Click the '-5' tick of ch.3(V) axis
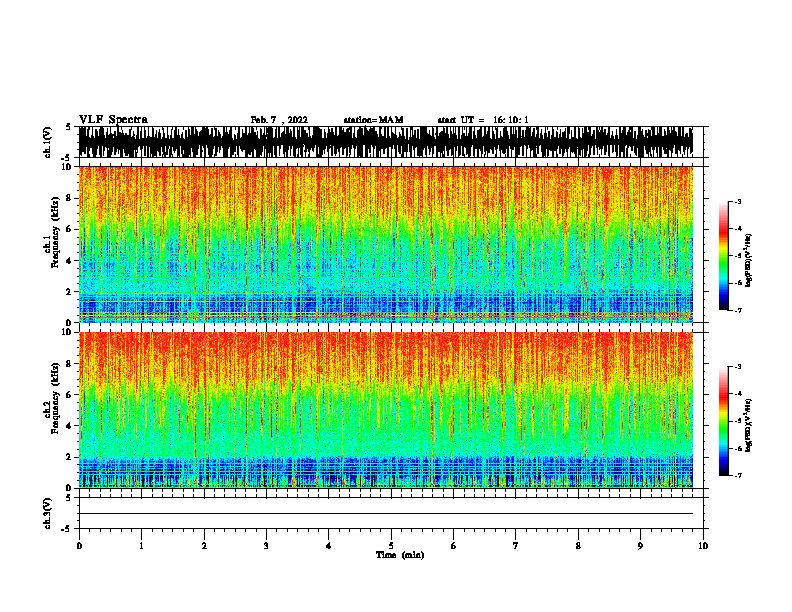 tap(67, 529)
